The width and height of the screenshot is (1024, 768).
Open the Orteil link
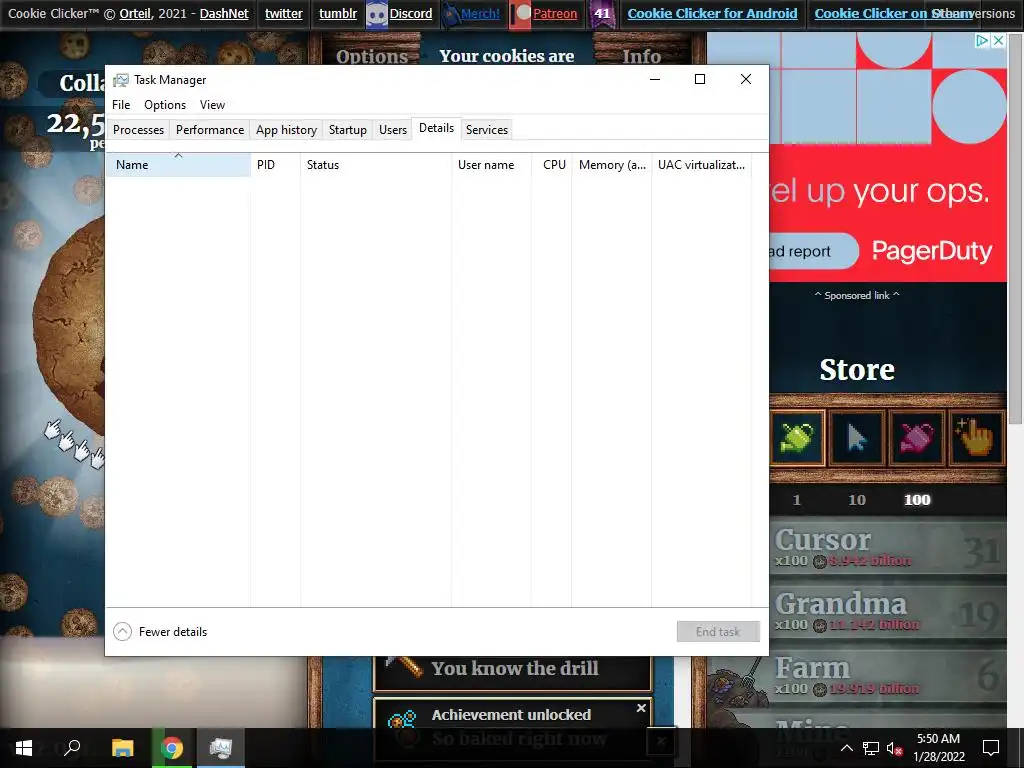click(x=135, y=13)
